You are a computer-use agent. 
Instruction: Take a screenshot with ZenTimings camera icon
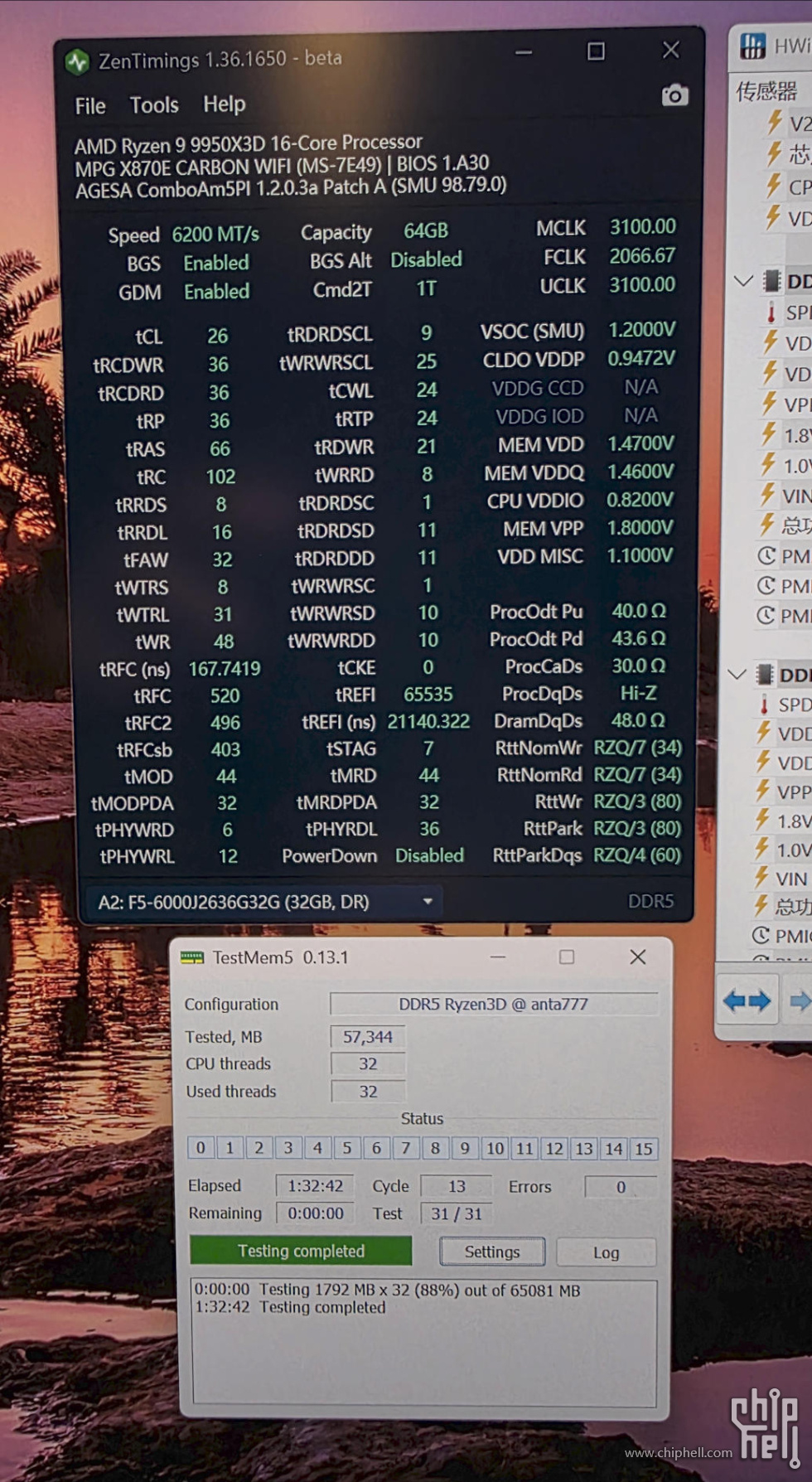tap(674, 95)
